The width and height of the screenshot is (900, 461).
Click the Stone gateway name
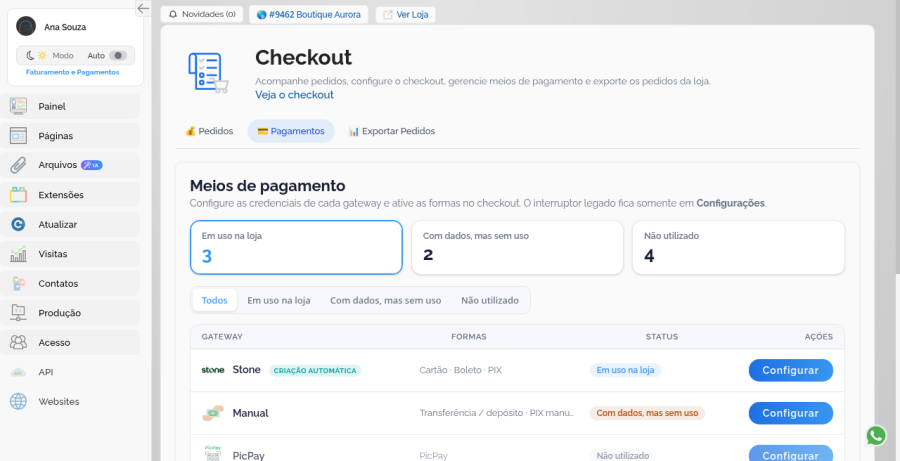[x=246, y=370]
